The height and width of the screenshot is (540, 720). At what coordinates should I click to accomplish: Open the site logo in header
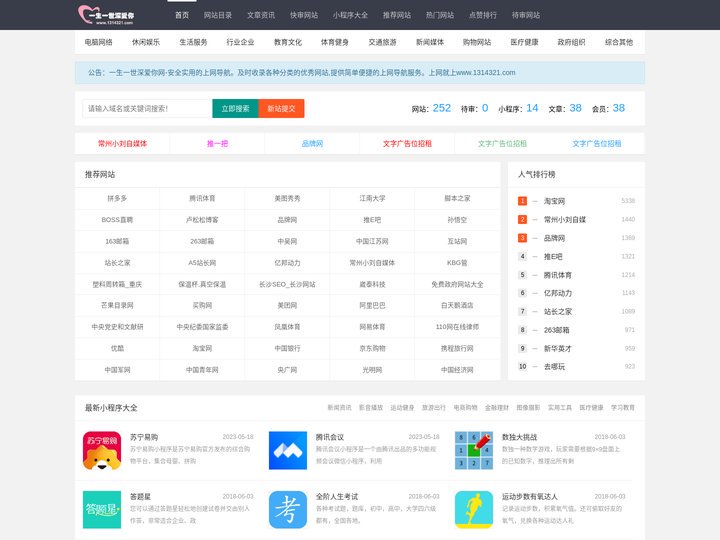pyautogui.click(x=106, y=15)
